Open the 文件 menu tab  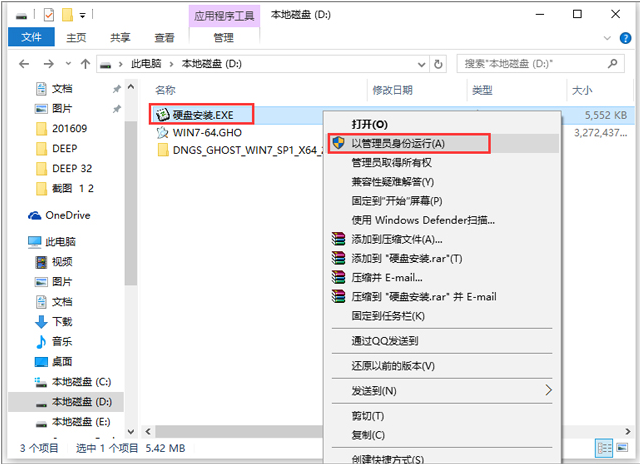coord(31,37)
